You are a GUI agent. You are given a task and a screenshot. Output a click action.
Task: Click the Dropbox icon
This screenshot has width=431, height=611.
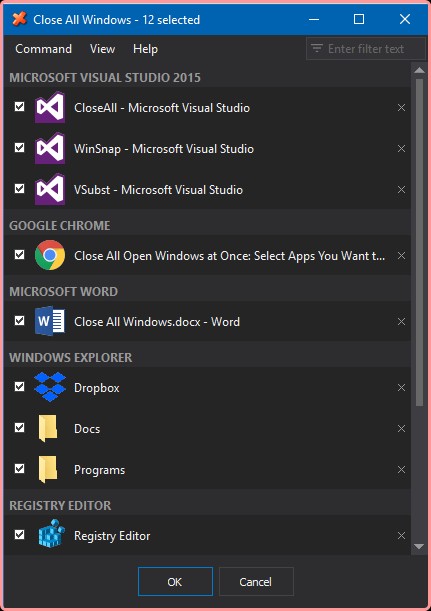pyautogui.click(x=49, y=387)
